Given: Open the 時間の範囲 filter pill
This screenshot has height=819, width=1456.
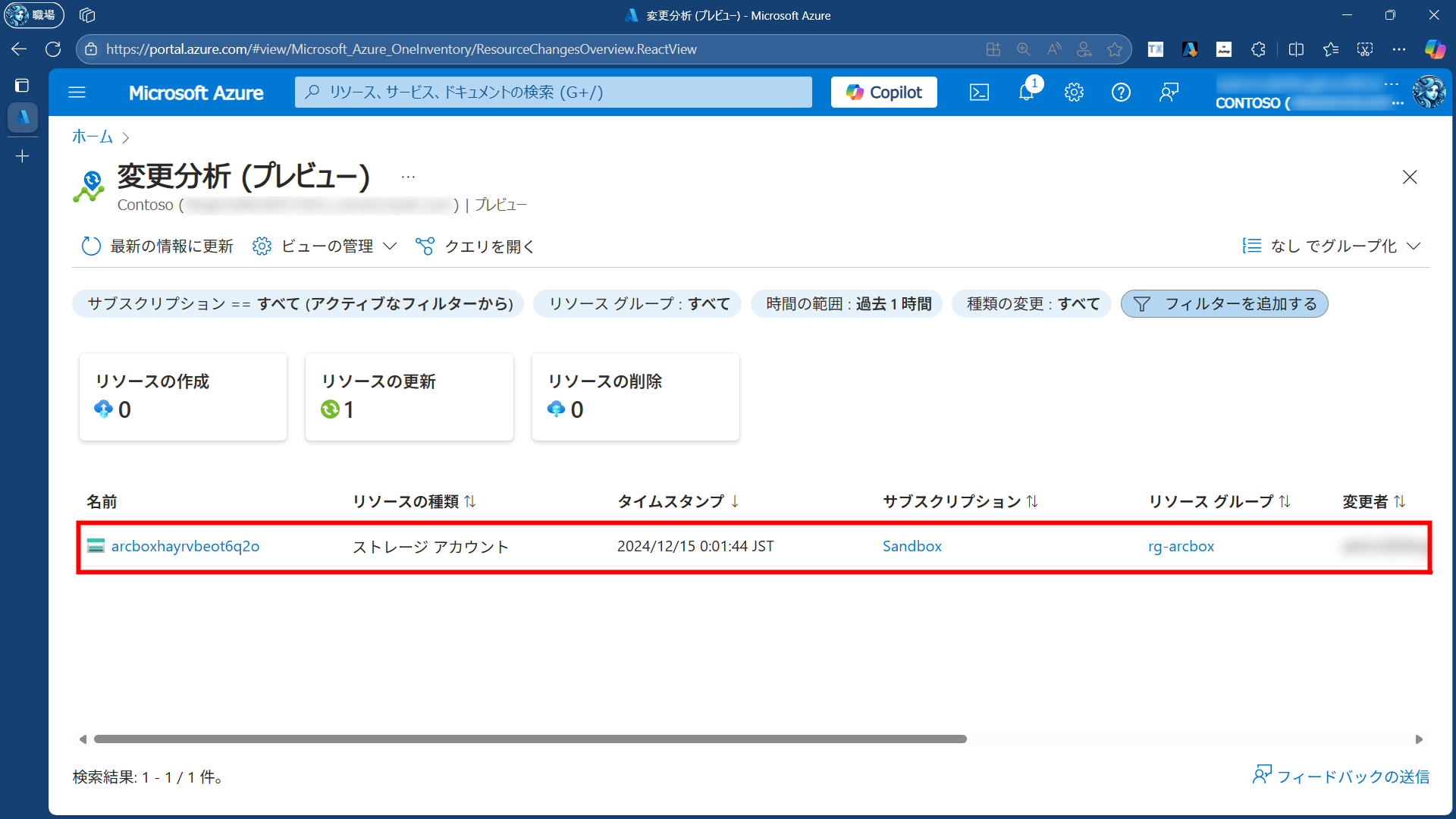Looking at the screenshot, I should tap(847, 304).
